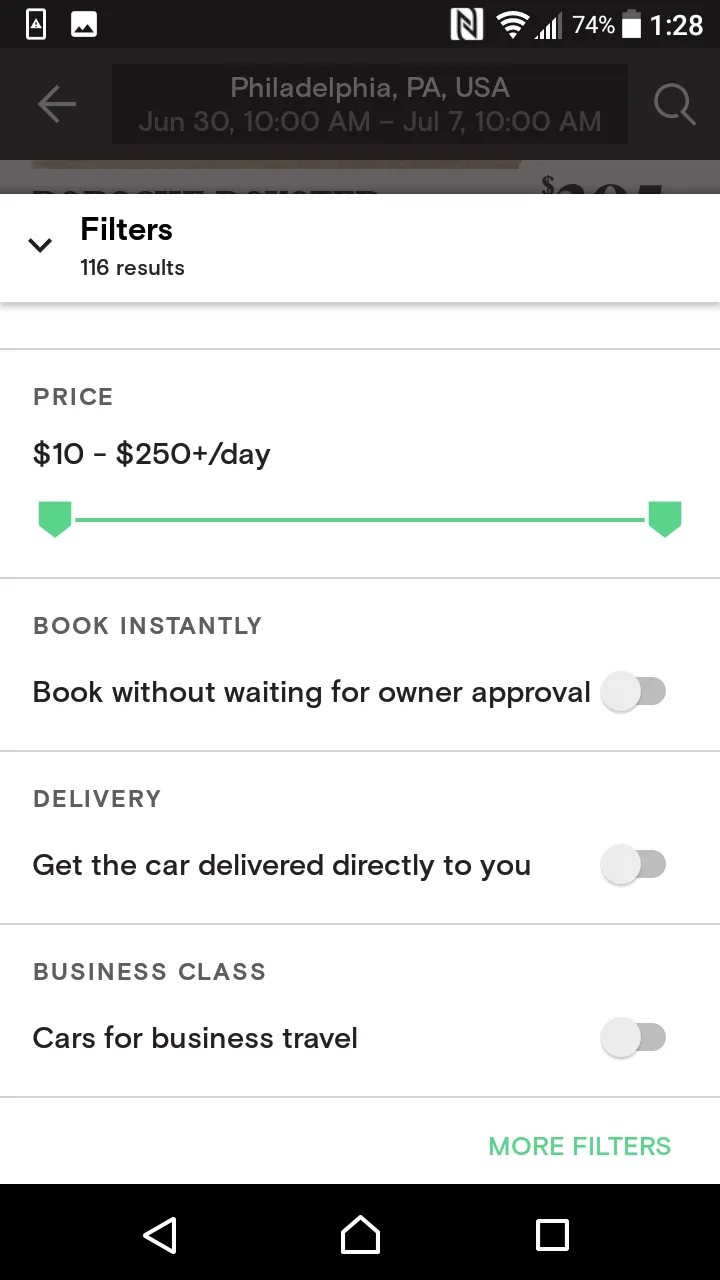Tap the image notification icon
Screen dimensions: 720x1280
click(x=84, y=25)
